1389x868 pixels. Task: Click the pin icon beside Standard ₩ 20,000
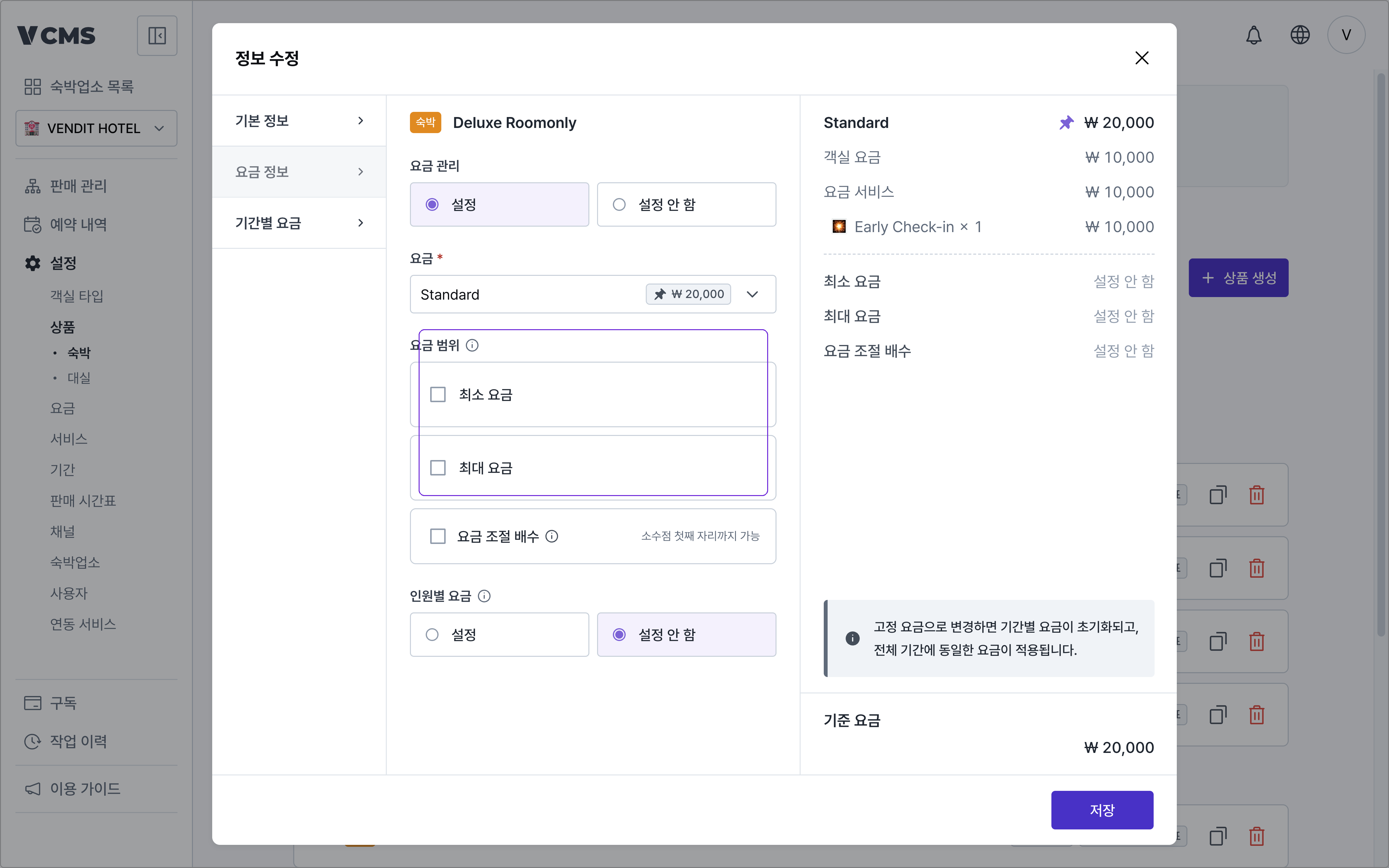[x=1066, y=123]
